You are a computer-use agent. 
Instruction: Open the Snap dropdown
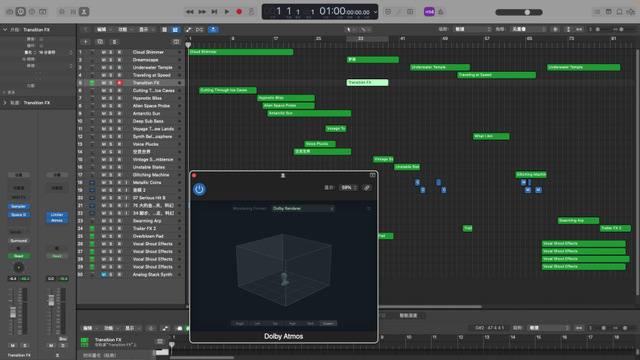pyautogui.click(x=473, y=29)
